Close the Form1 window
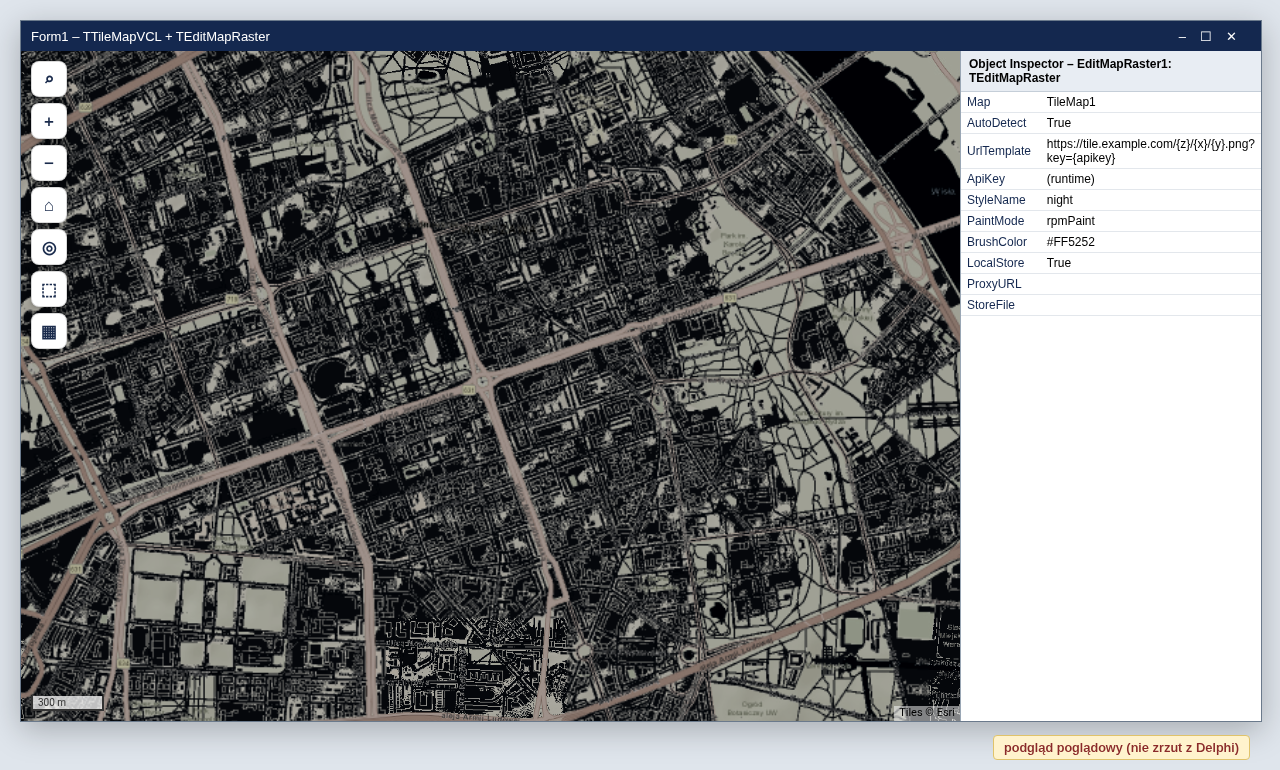 (x=1231, y=36)
